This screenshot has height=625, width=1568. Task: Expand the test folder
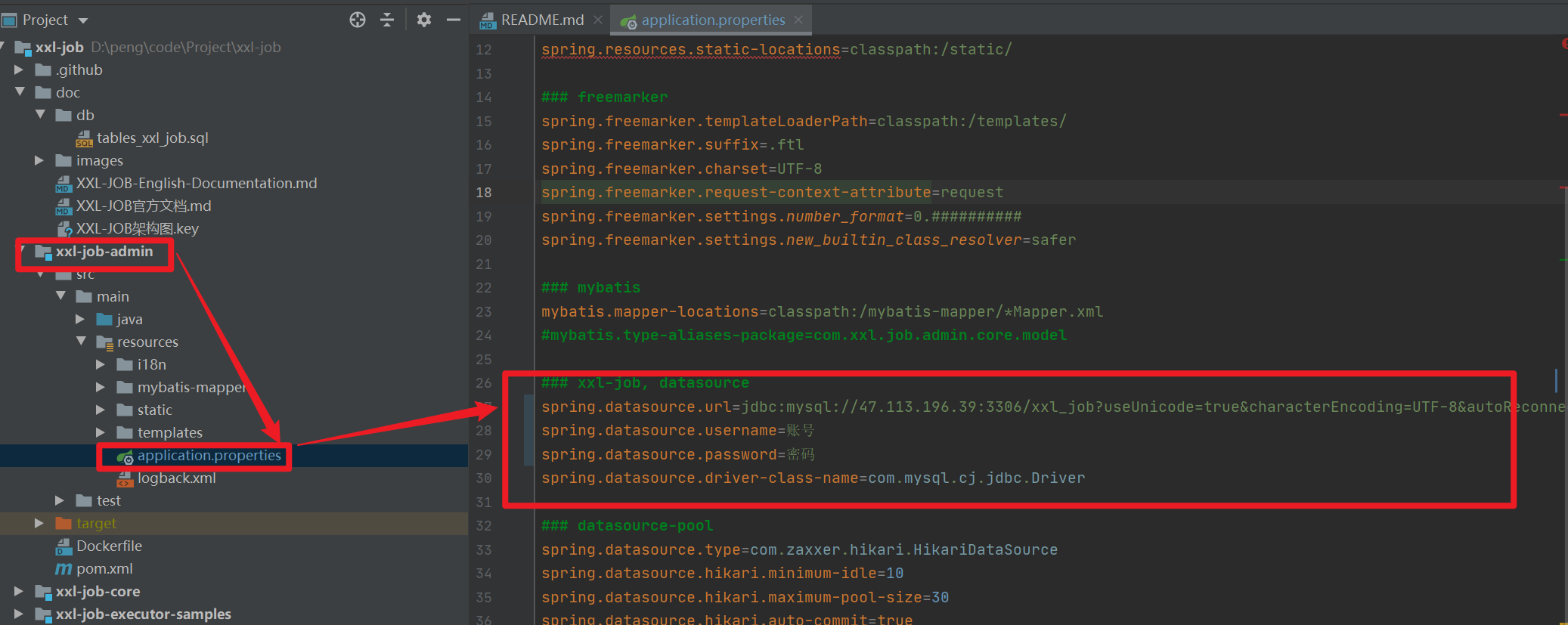60,500
